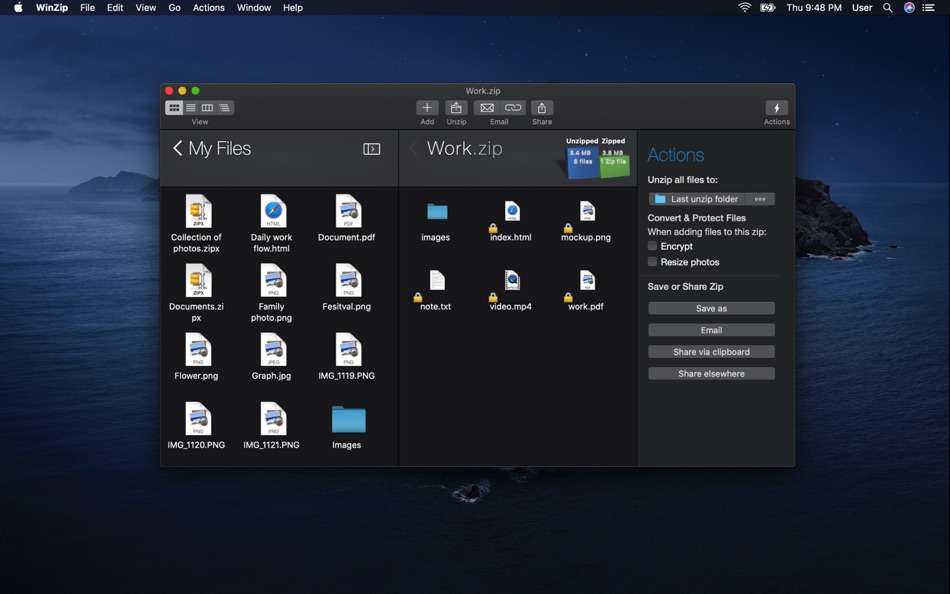The image size is (950, 594).
Task: Click the Save as button
Action: 711,309
